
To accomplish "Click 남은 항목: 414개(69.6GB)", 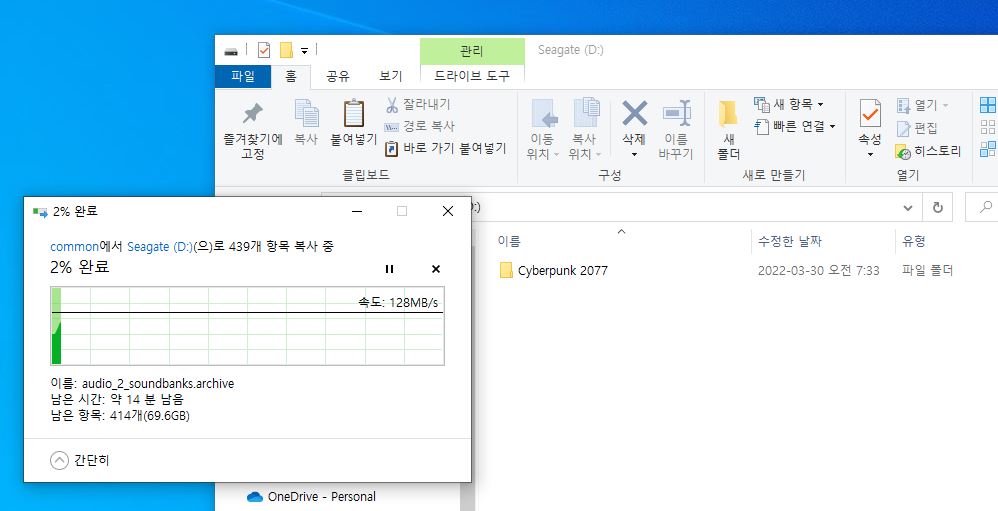I will click(120, 416).
